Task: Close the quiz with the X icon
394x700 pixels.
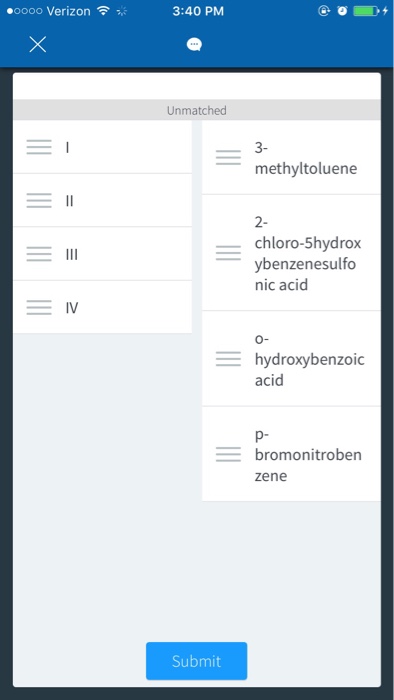Action: (38, 44)
